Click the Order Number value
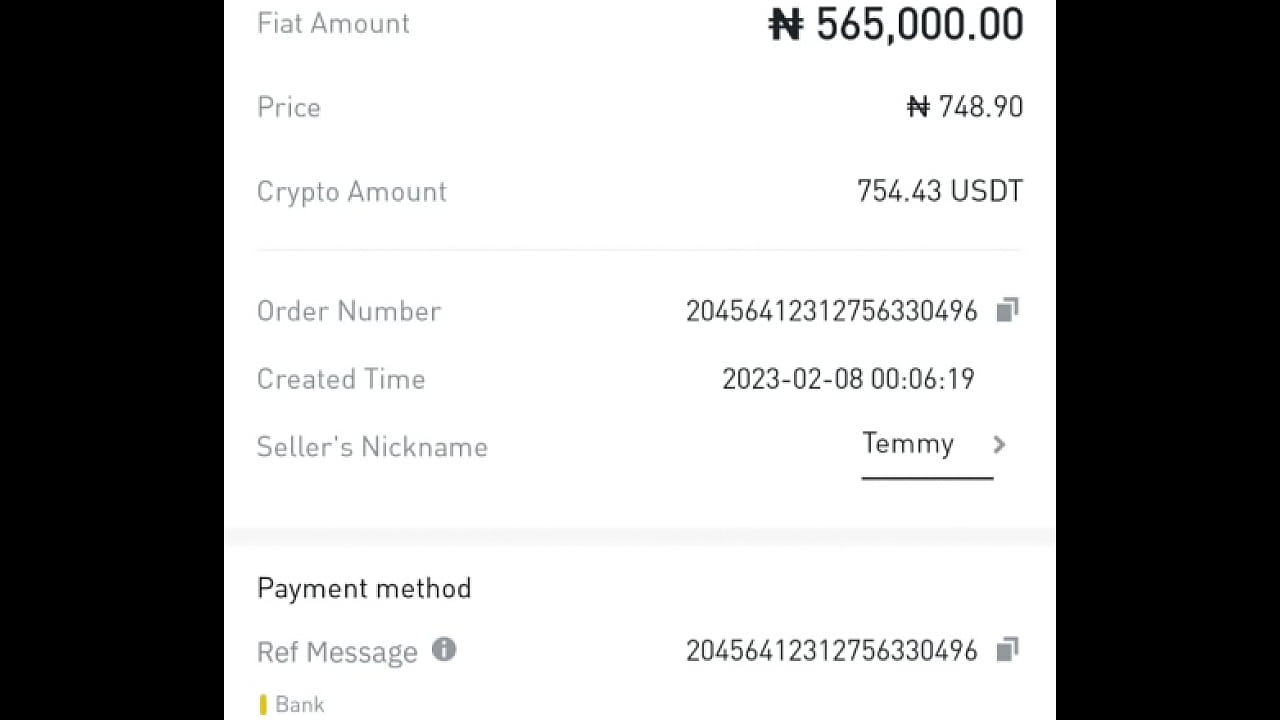 click(x=831, y=311)
